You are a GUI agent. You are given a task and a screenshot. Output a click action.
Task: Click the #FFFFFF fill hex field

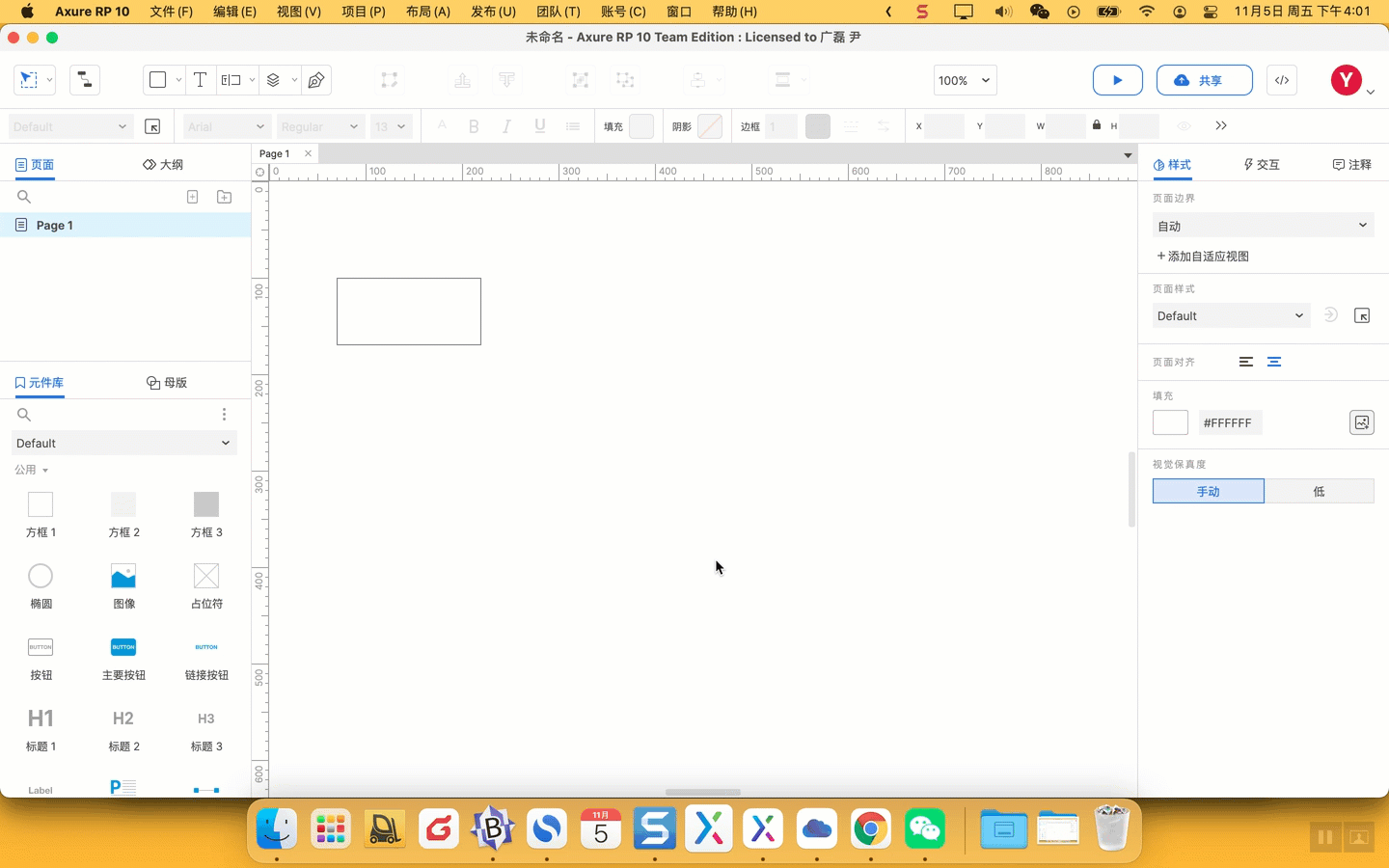(x=1230, y=422)
